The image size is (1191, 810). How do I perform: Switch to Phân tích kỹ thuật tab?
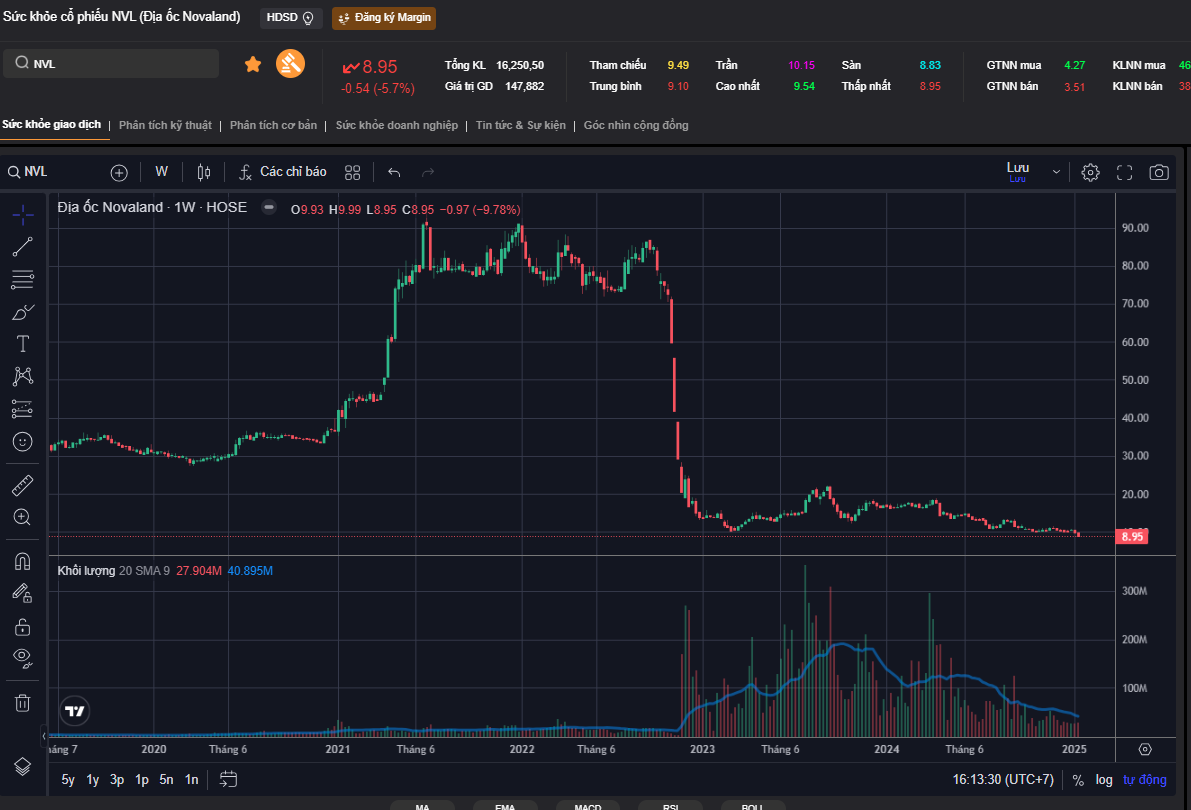click(165, 125)
